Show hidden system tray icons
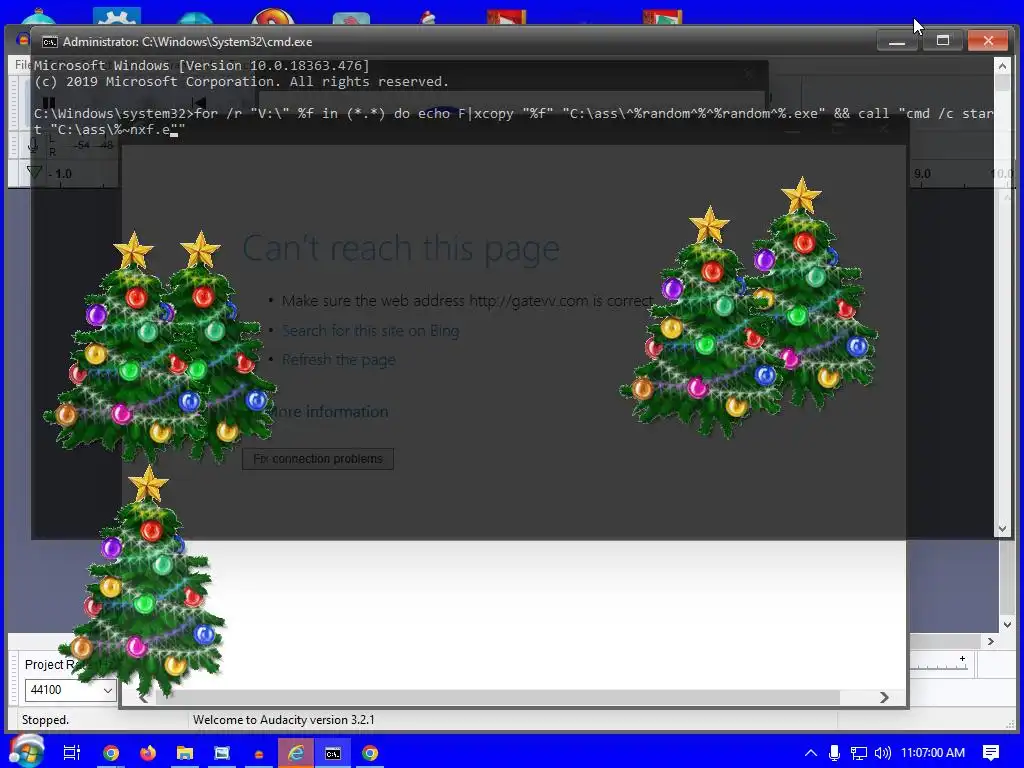Screen dimensions: 1024x768 pos(810,752)
